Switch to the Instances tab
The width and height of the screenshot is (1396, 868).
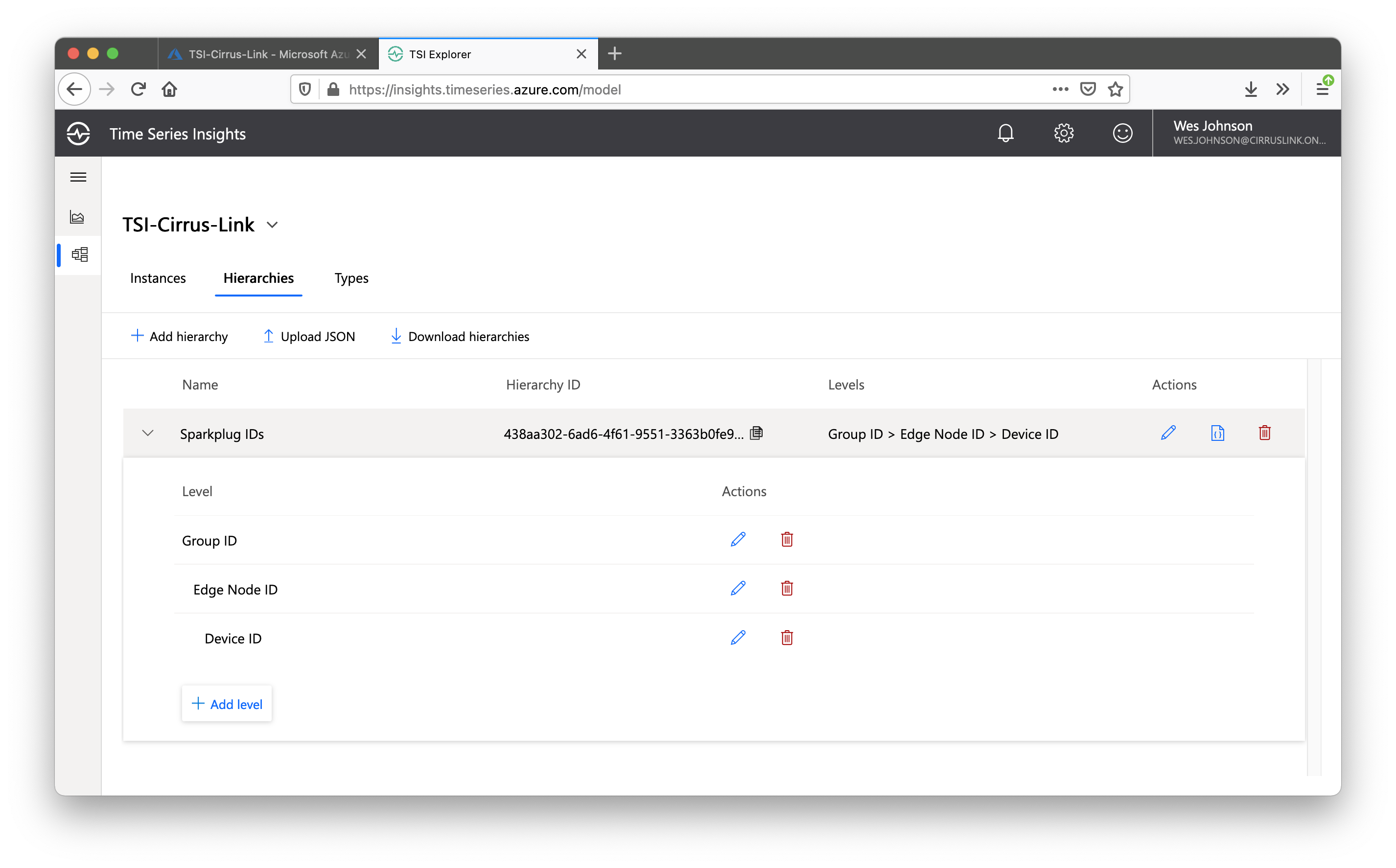pyautogui.click(x=158, y=278)
